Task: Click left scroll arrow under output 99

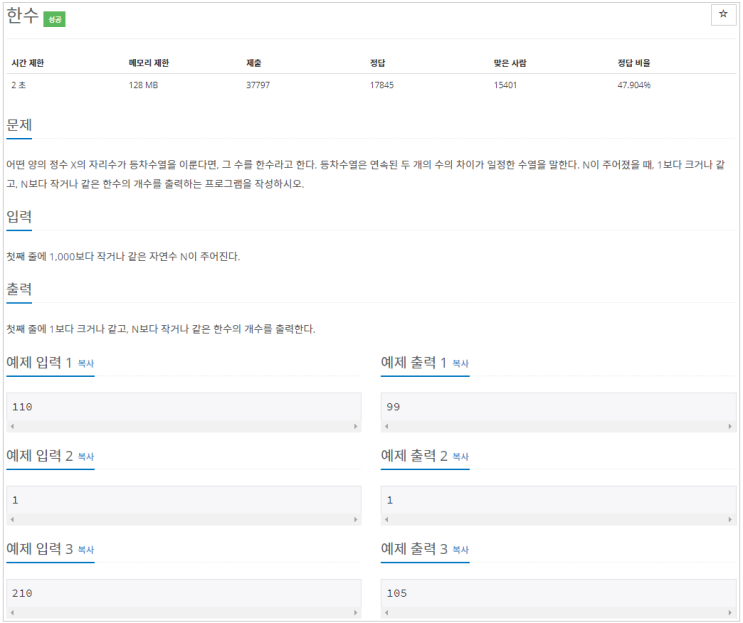Action: coord(387,426)
